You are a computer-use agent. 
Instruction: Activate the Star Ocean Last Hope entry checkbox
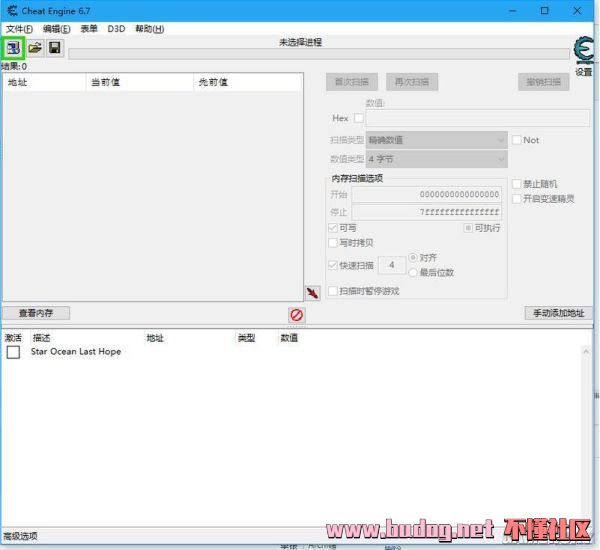(x=13, y=352)
